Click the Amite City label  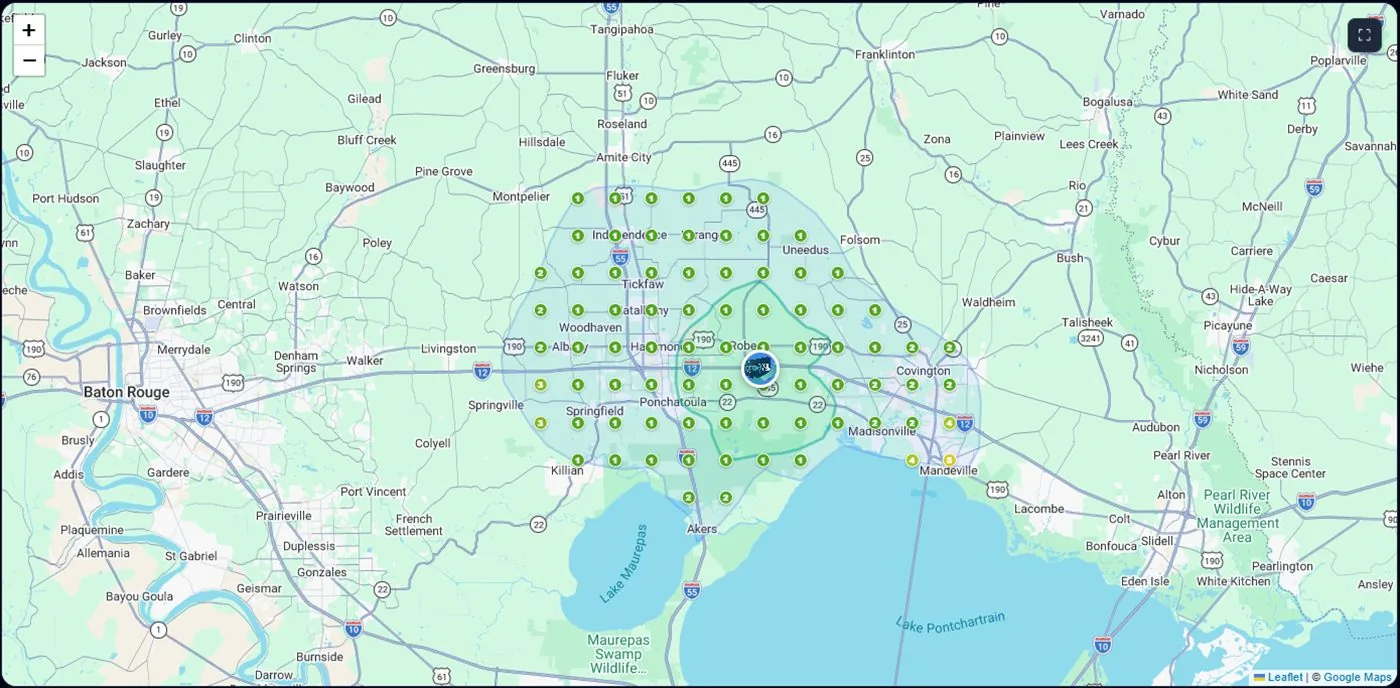pyautogui.click(x=624, y=157)
